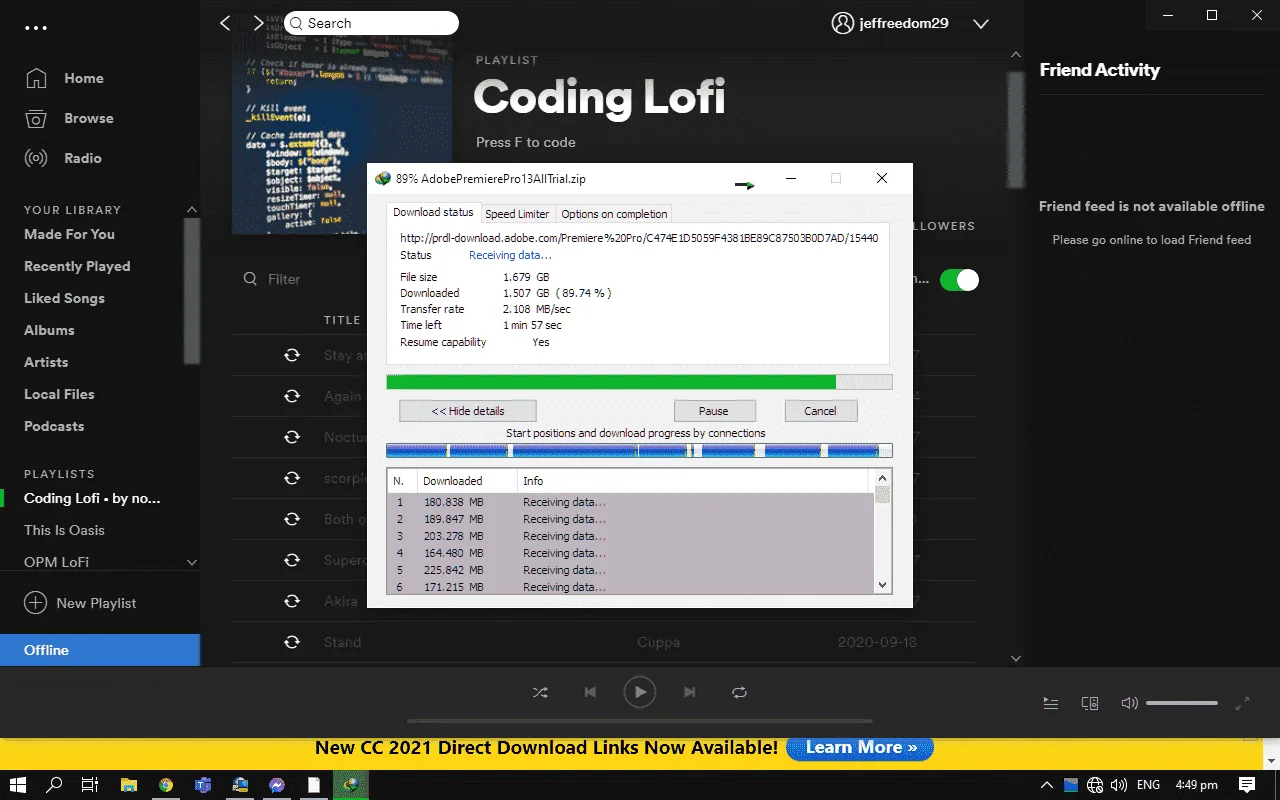Click the sync icon on the Stand track
The width and height of the screenshot is (1280, 800).
292,642
